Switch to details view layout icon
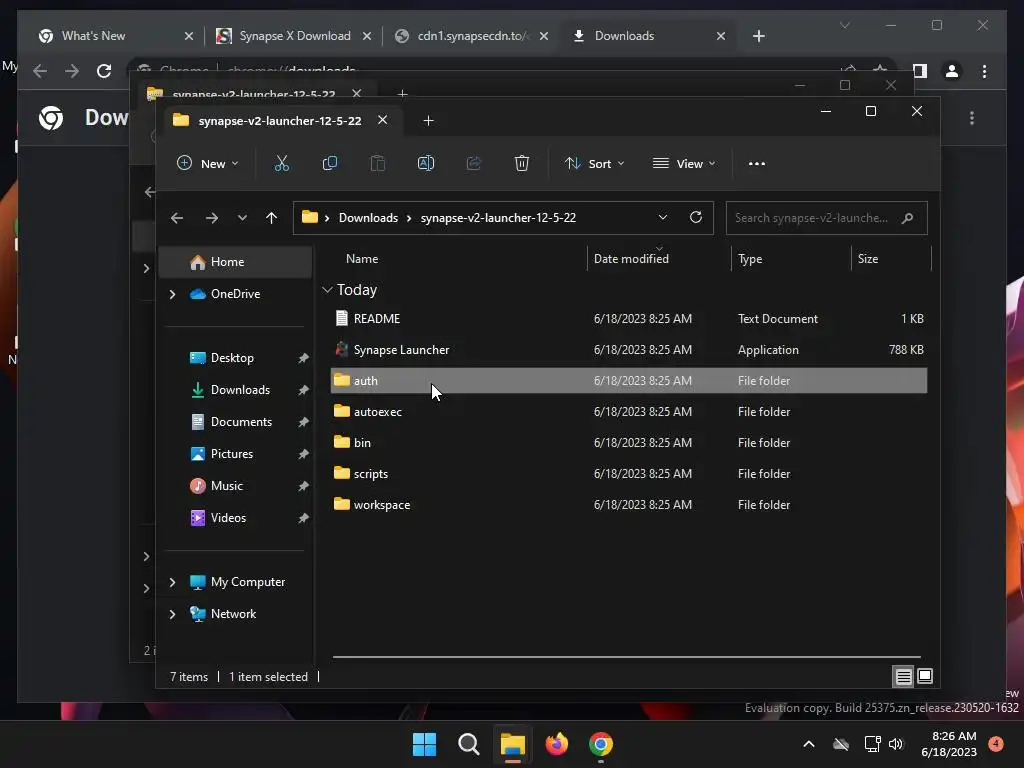Image resolution: width=1024 pixels, height=768 pixels. pos(903,677)
